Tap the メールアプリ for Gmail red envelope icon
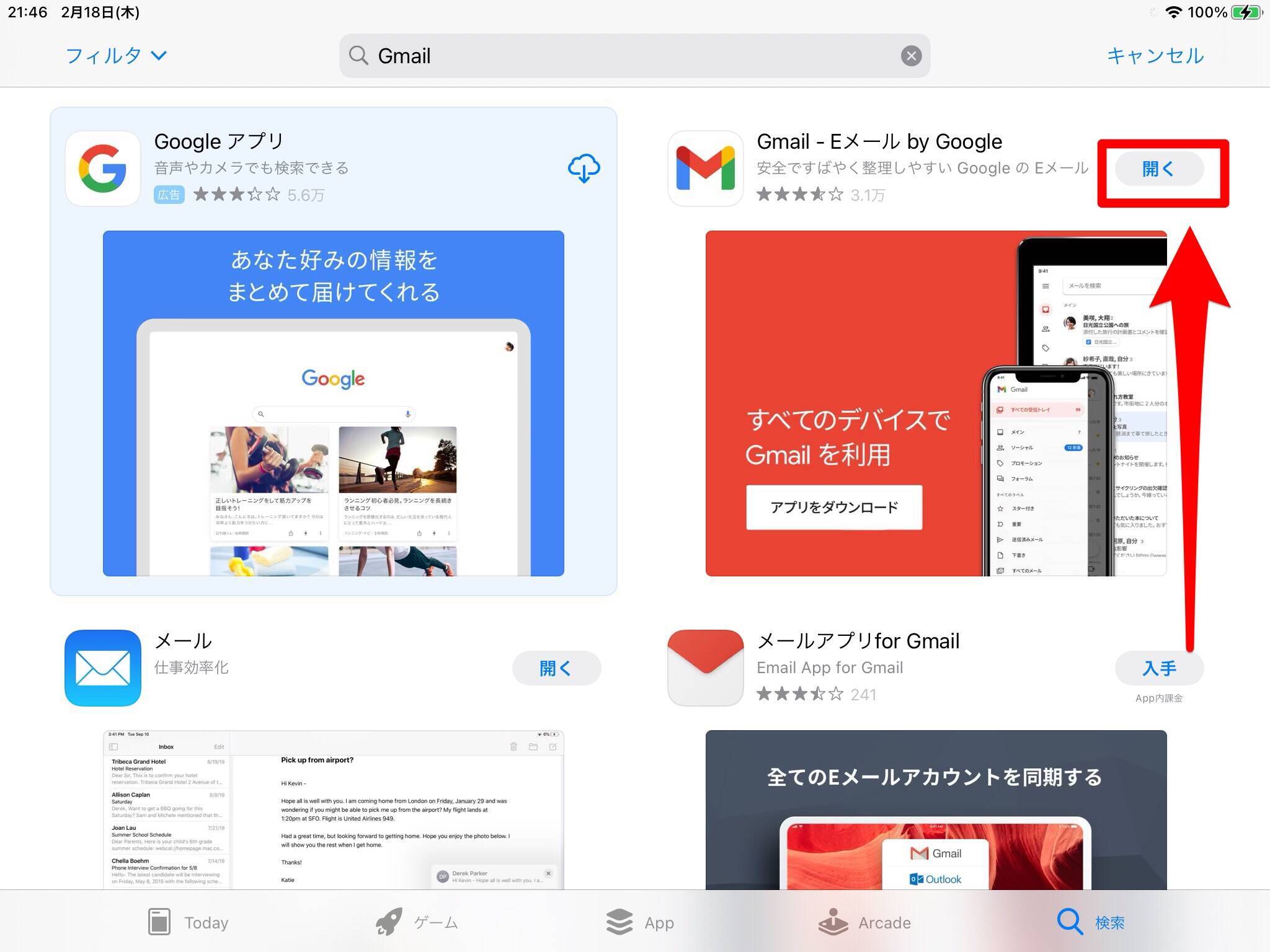The height and width of the screenshot is (952, 1270). pos(705,668)
